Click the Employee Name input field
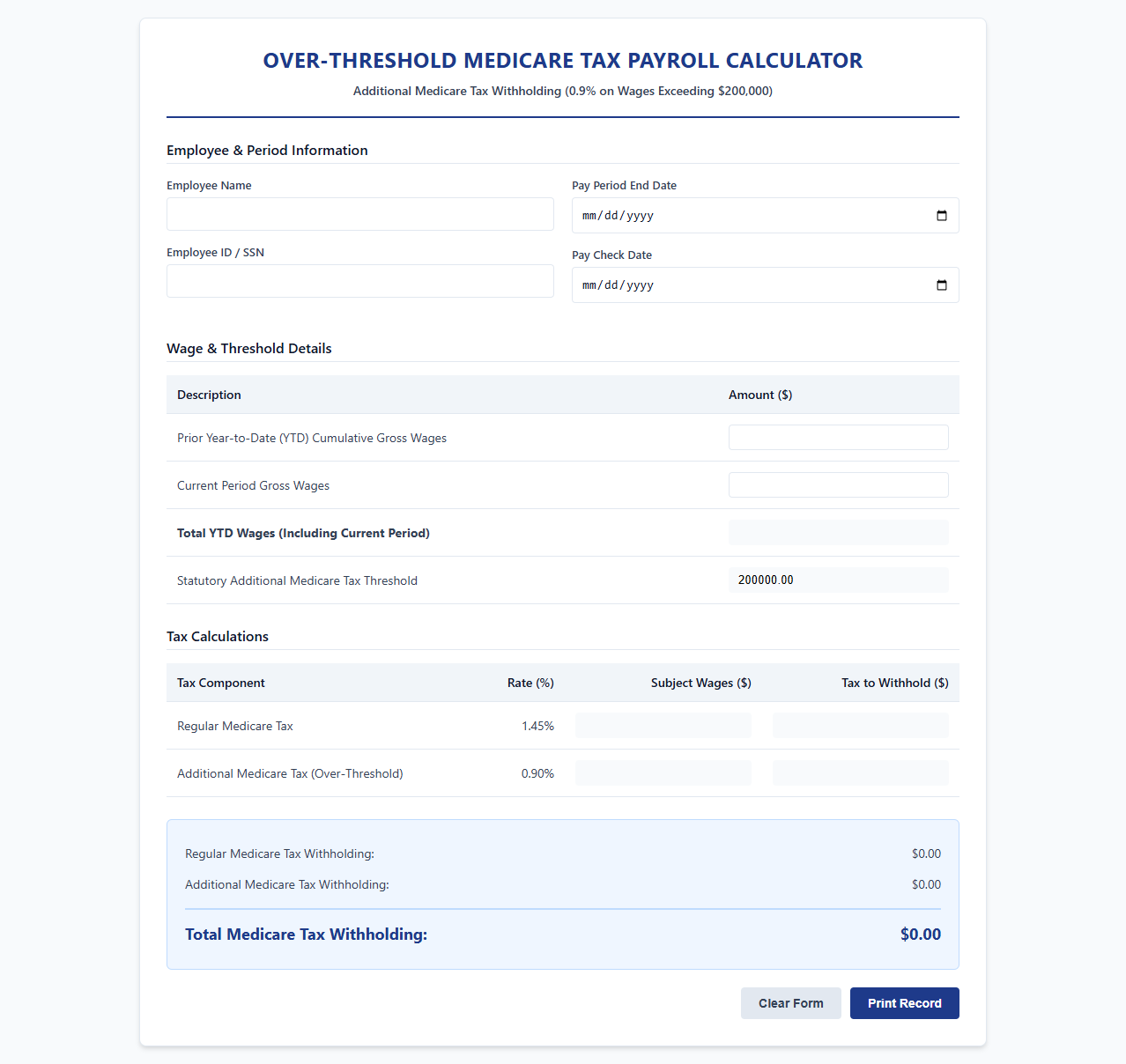The image size is (1126, 1064). coord(360,214)
